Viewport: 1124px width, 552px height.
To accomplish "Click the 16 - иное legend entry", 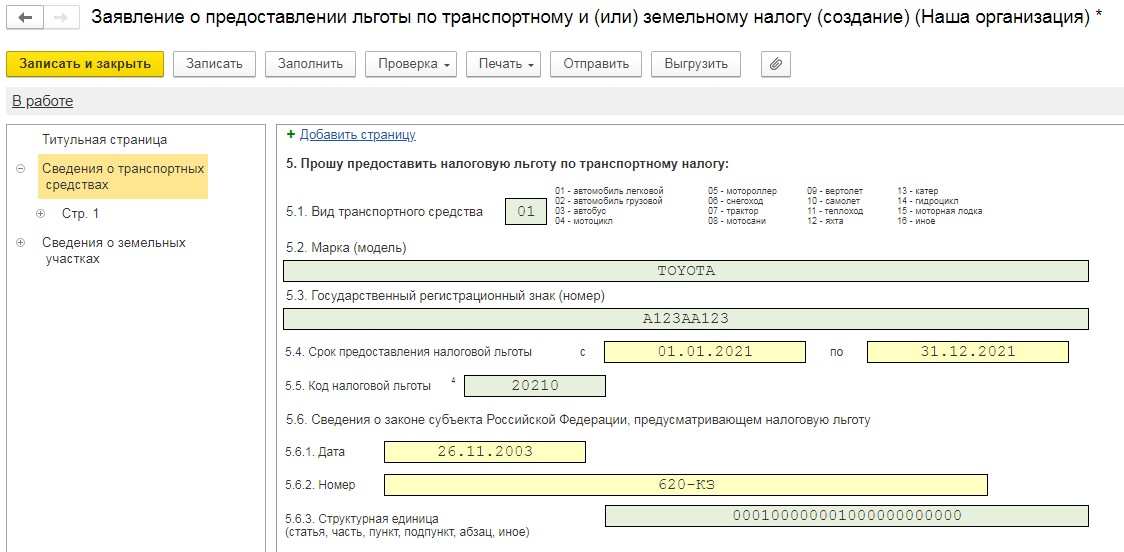I will click(916, 222).
